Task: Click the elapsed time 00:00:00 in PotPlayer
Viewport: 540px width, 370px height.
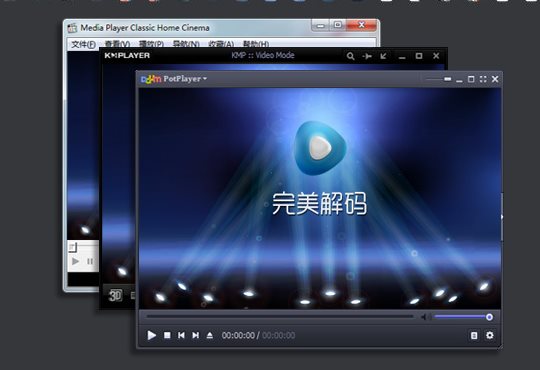Action: 238,336
